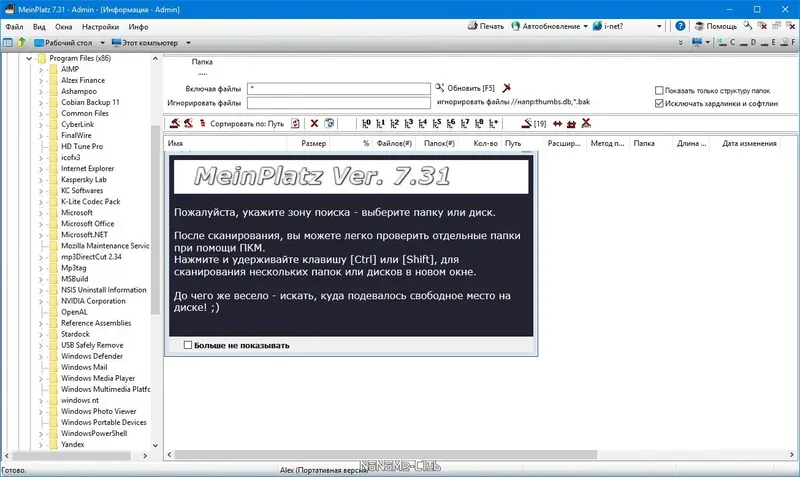Click the red double-arrow column width icon
This screenshot has width=800, height=477.
tap(558, 123)
